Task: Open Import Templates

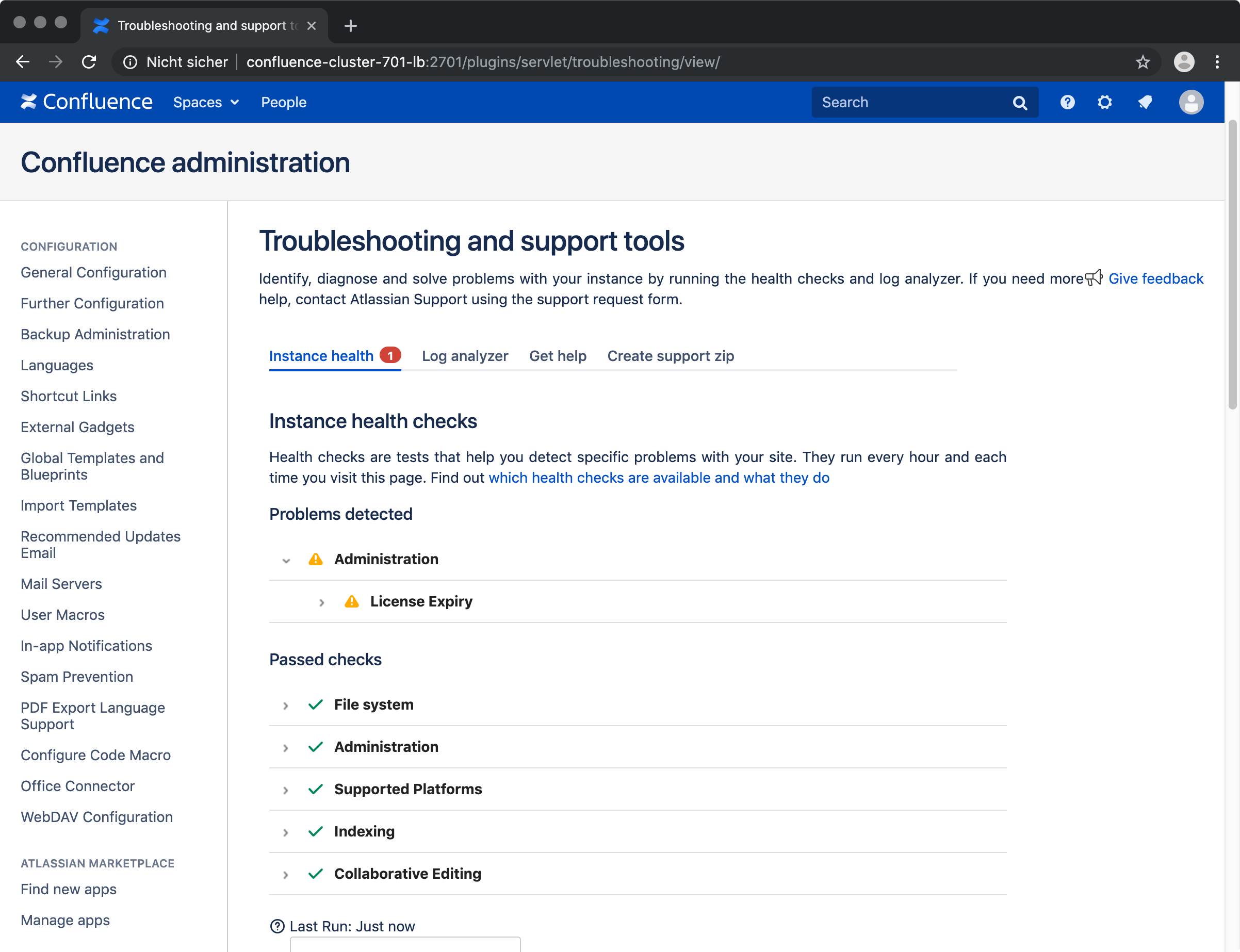Action: 79,505
